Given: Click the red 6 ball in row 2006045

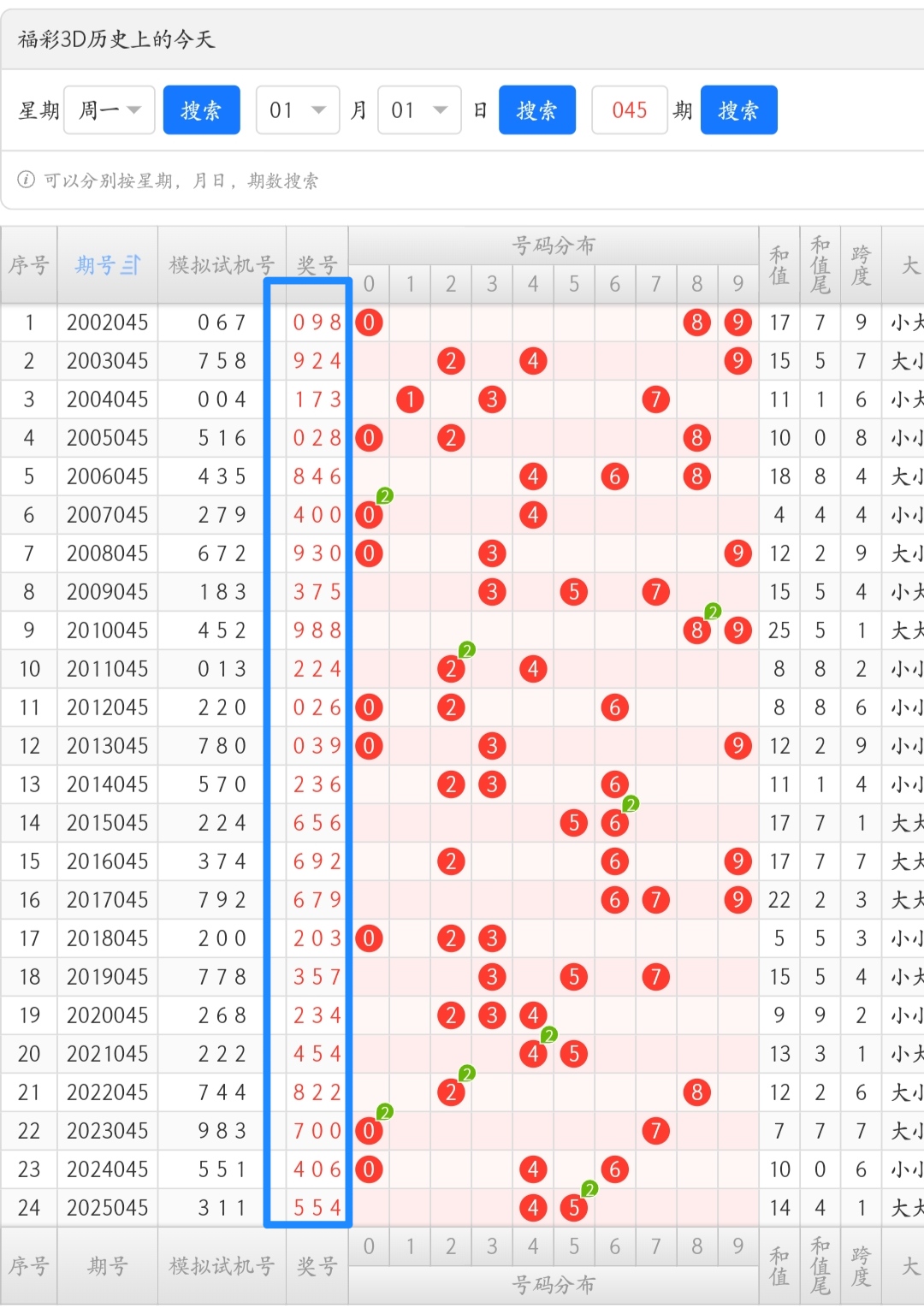Looking at the screenshot, I should pos(615,476).
